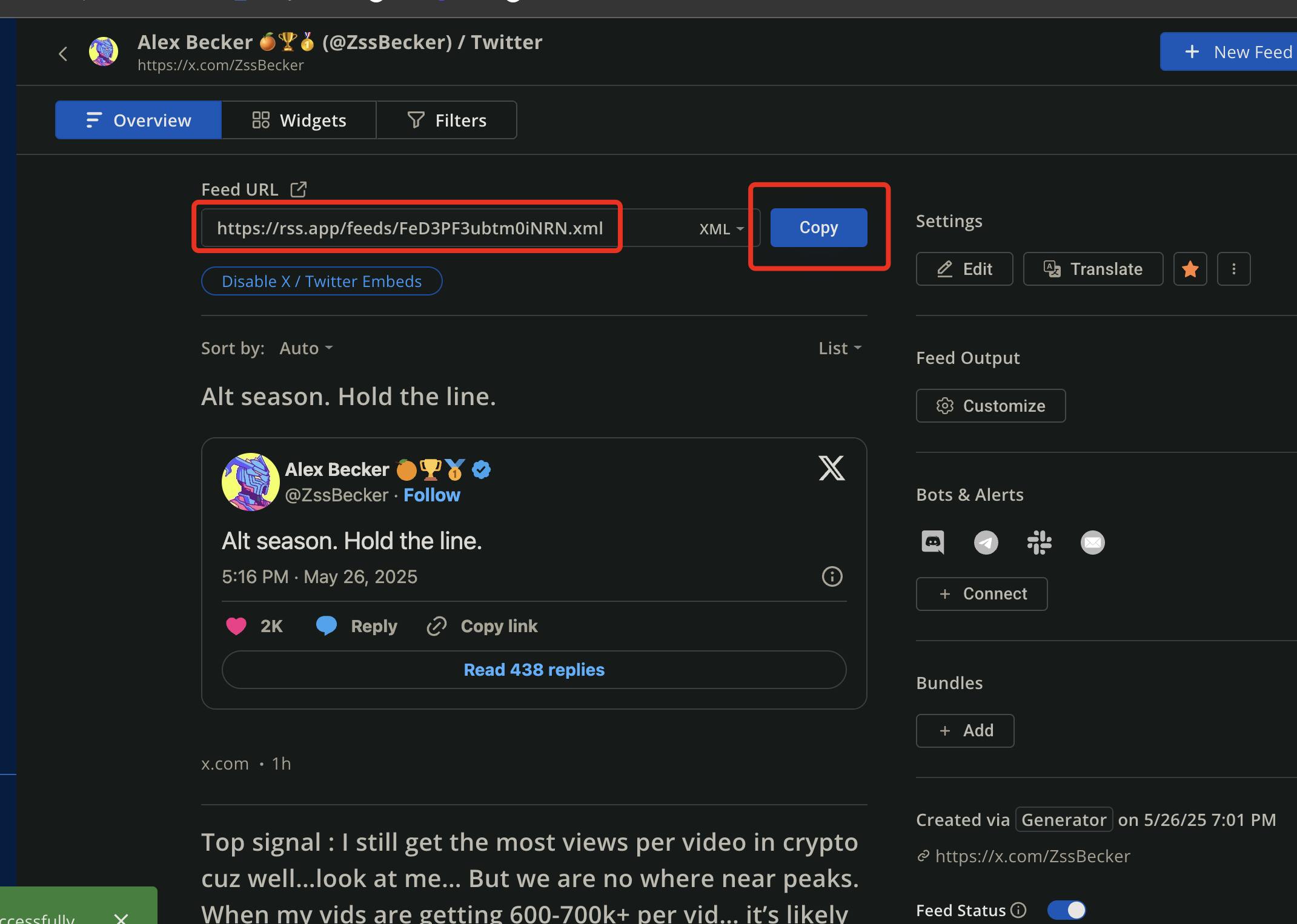Click the orange star favorite icon
1297x924 pixels.
click(x=1190, y=269)
